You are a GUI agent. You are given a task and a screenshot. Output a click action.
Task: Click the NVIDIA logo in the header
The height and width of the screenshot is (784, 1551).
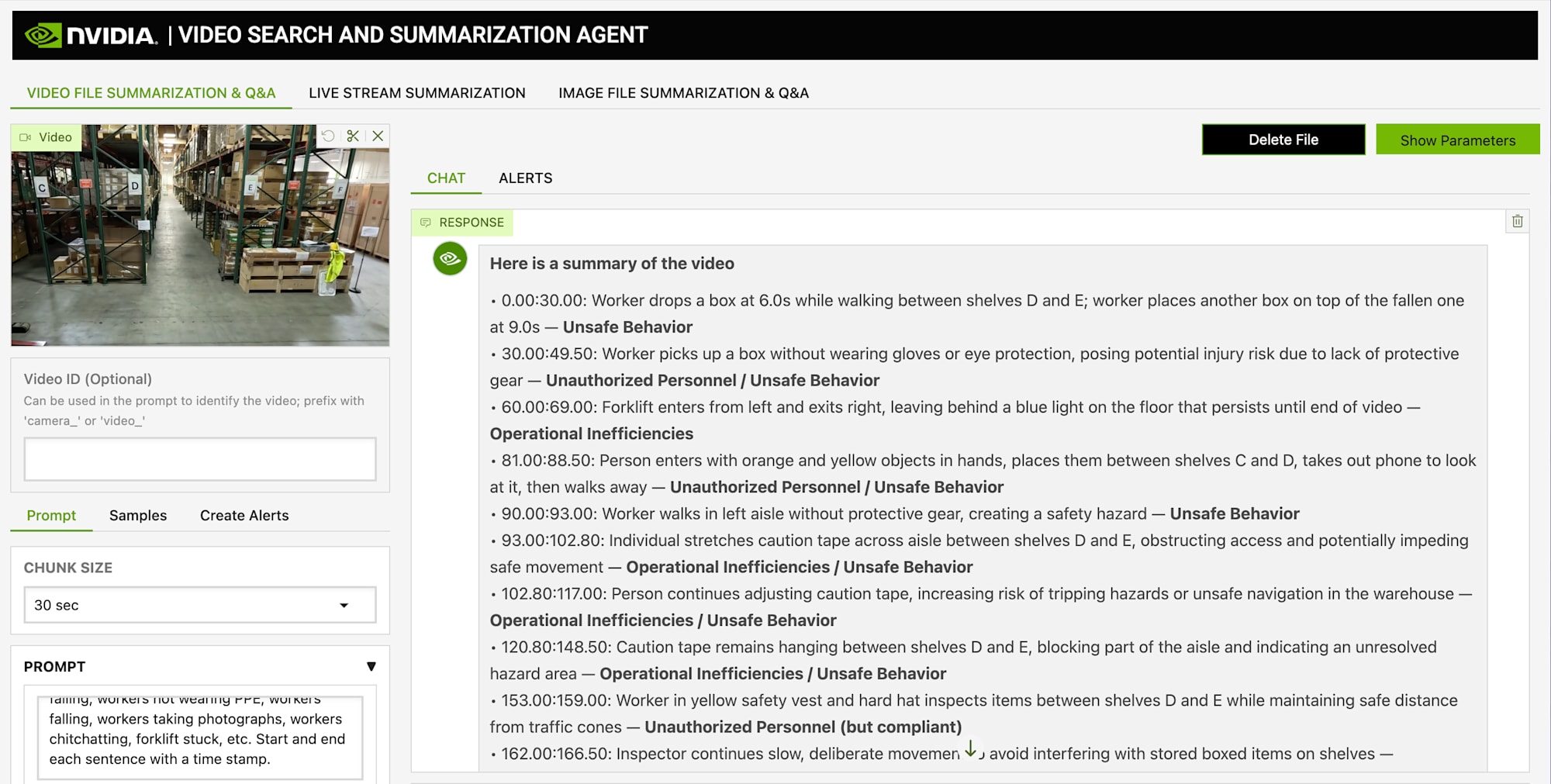pyautogui.click(x=91, y=35)
